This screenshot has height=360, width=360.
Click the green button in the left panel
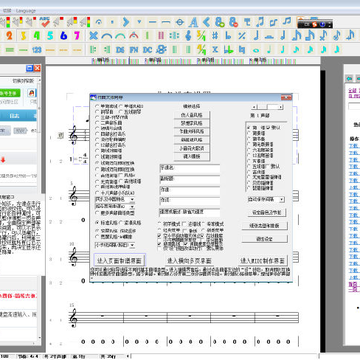click(x=10, y=93)
